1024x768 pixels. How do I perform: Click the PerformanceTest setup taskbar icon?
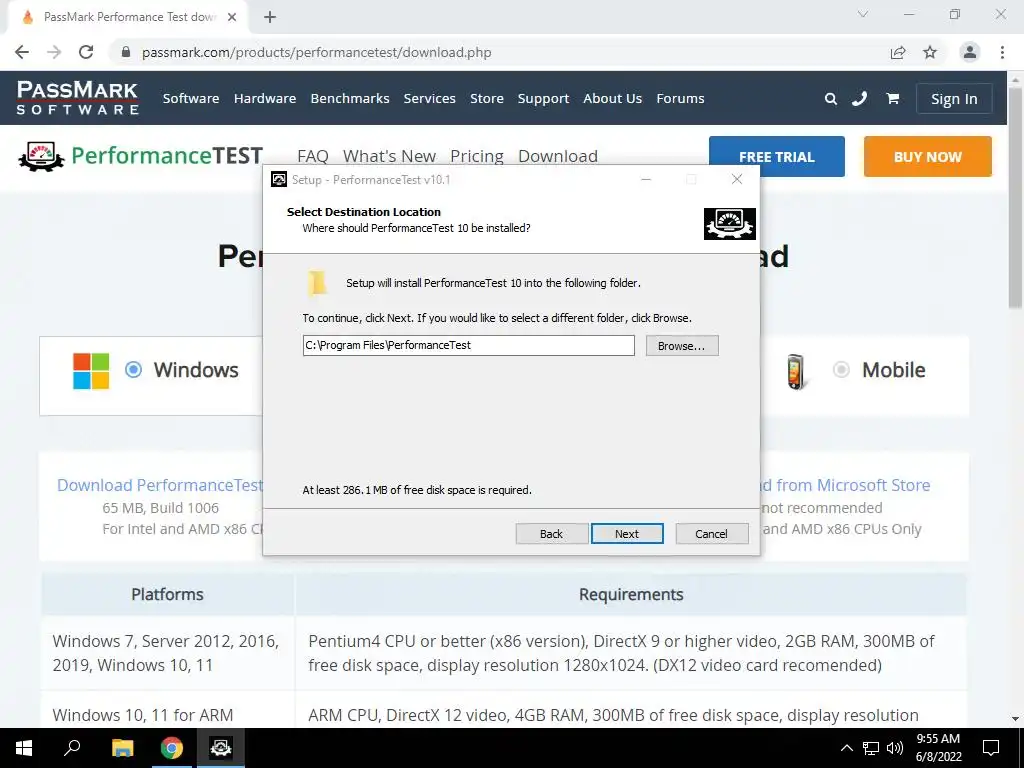point(221,748)
